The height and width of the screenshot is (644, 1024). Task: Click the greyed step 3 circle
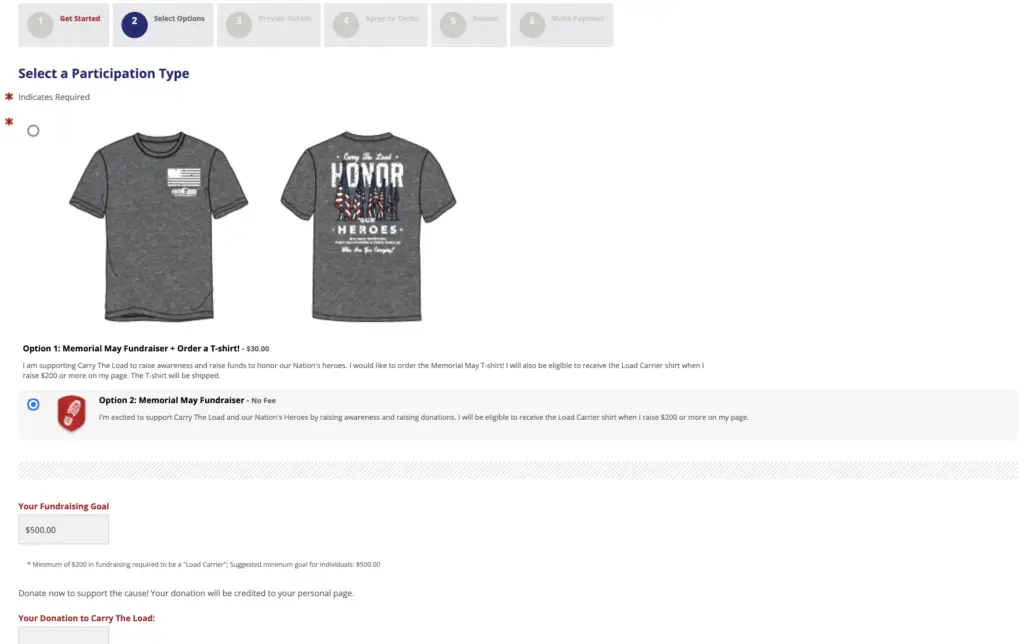click(x=238, y=25)
